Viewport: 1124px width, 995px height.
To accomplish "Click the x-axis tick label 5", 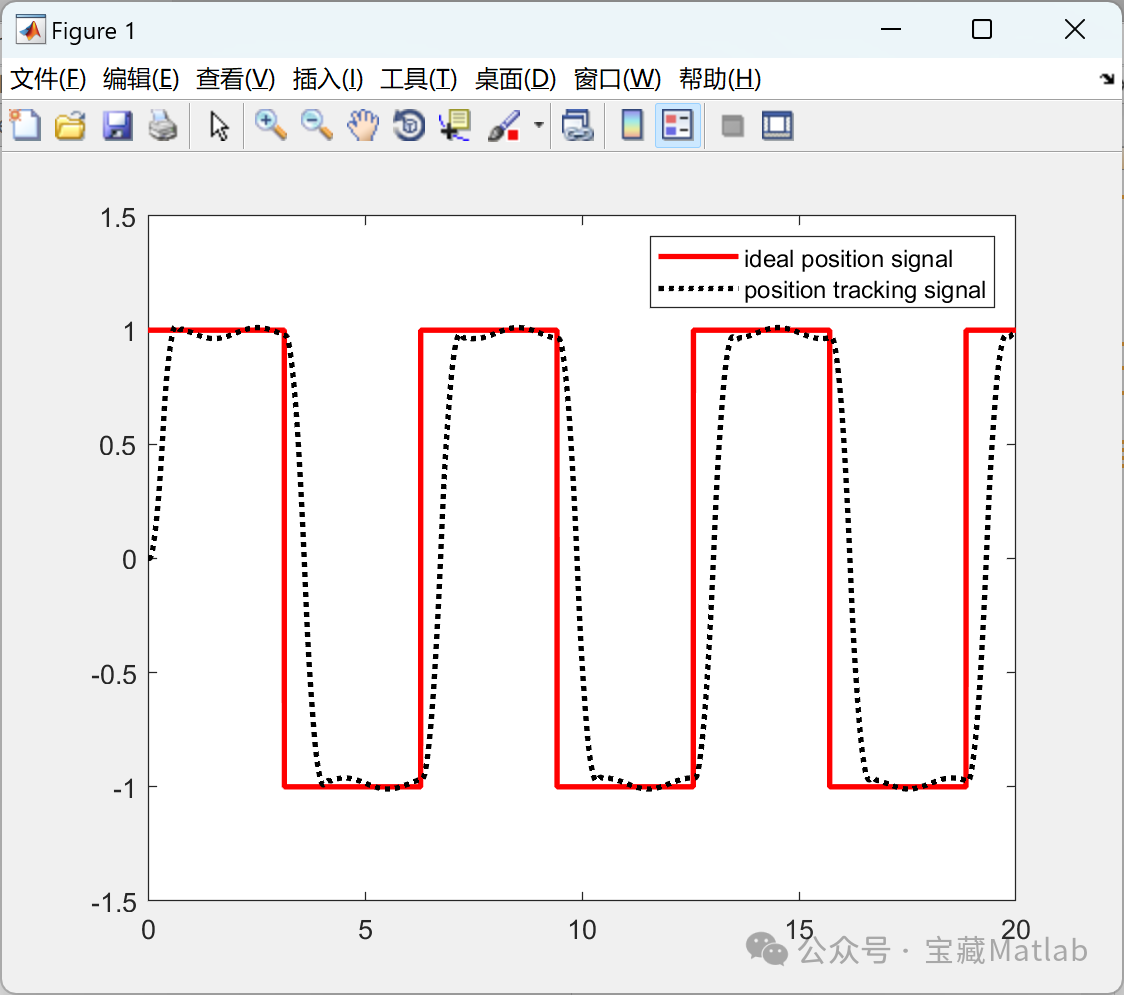I will (x=365, y=930).
